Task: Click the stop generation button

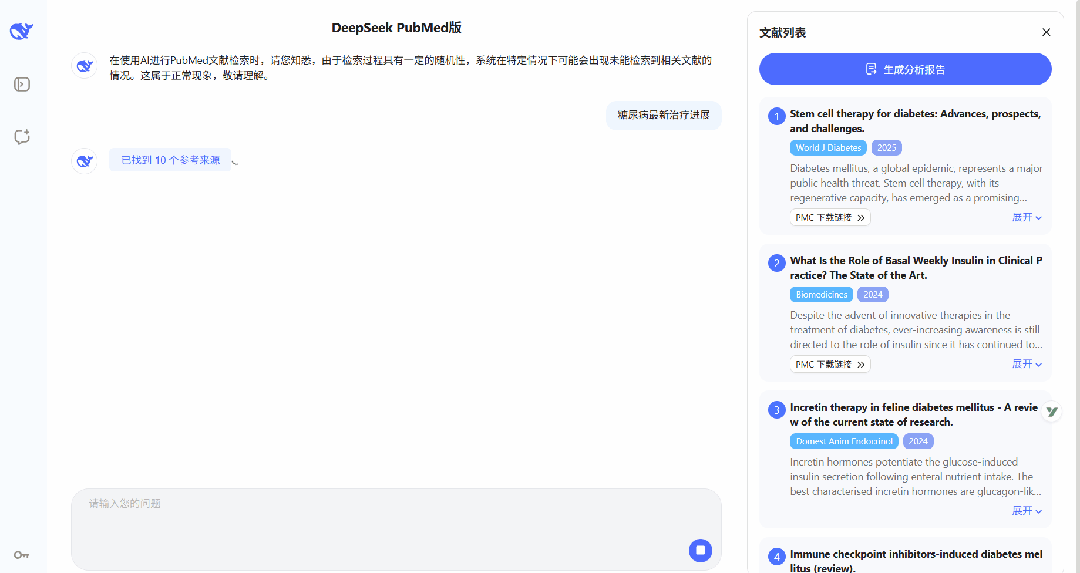Action: point(700,550)
